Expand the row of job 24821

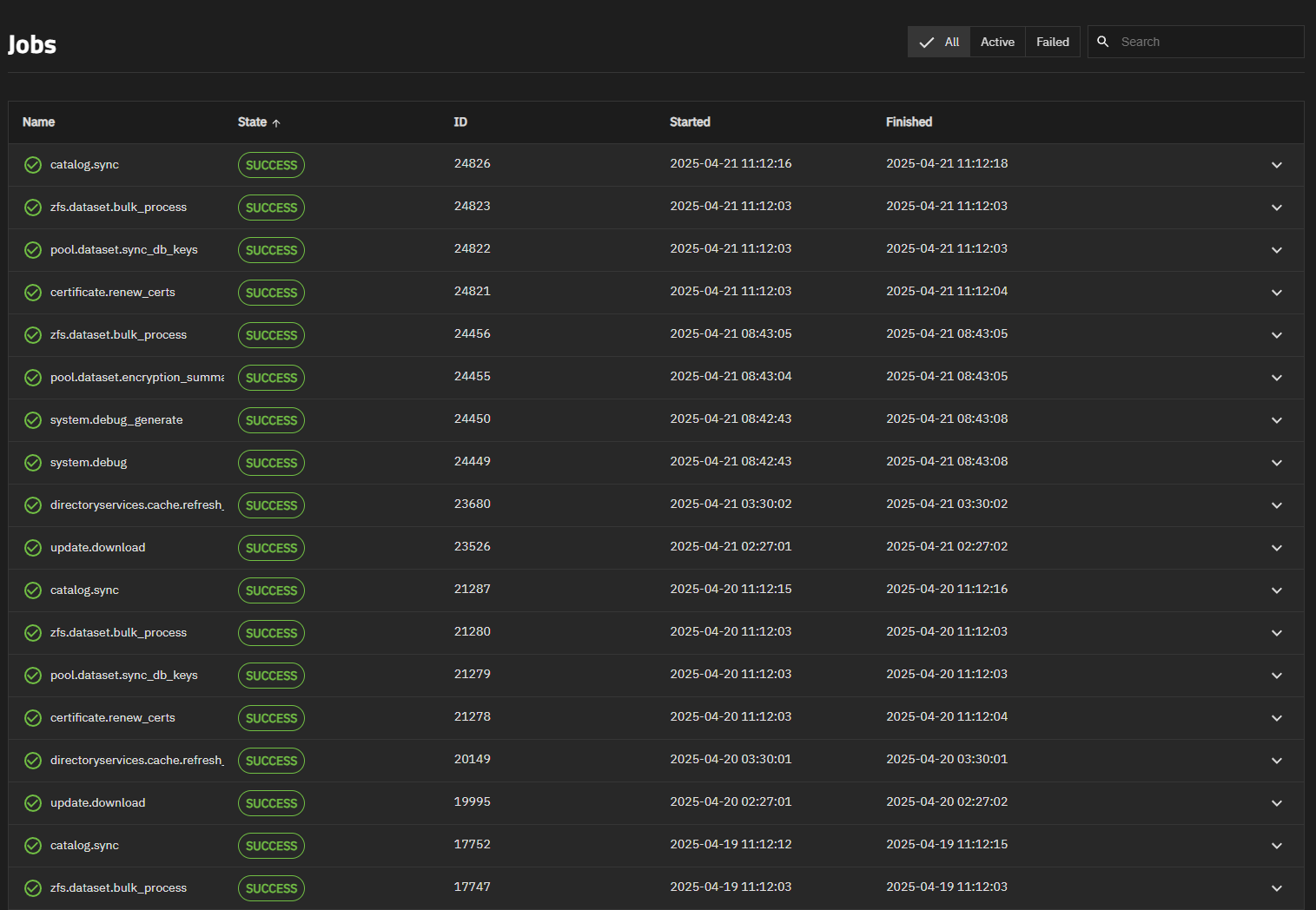coord(1277,293)
